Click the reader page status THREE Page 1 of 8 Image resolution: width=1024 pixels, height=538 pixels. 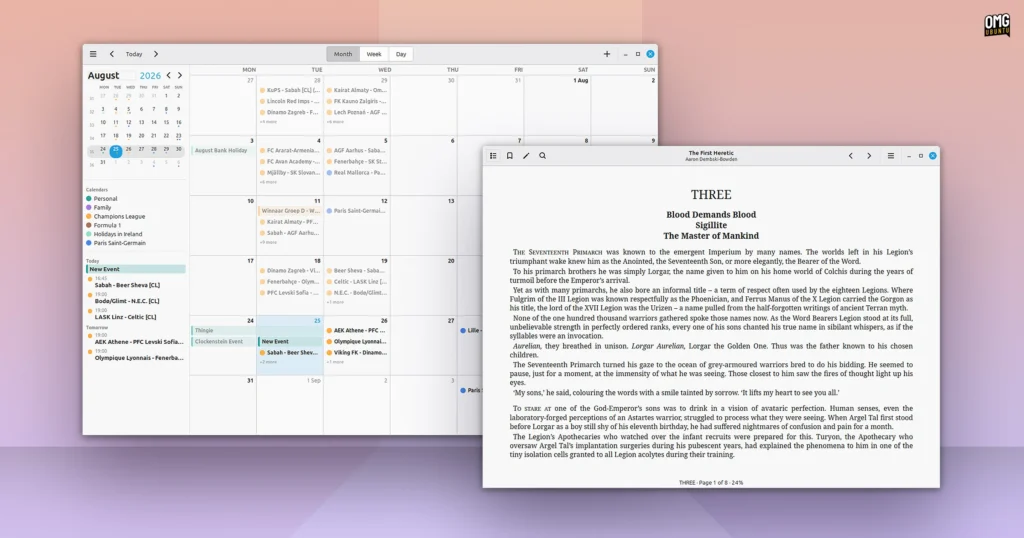[x=711, y=483]
